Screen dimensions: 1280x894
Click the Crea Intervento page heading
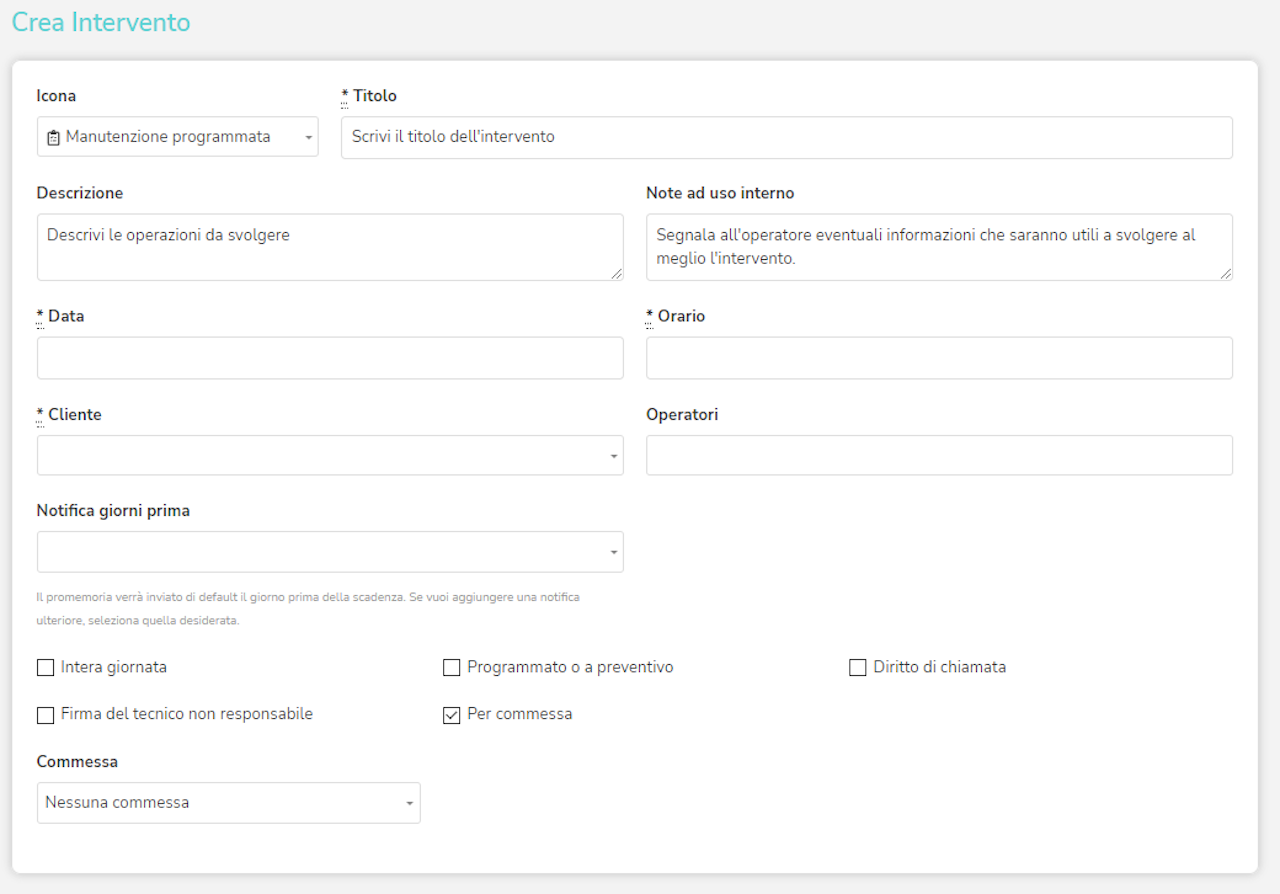coord(101,22)
